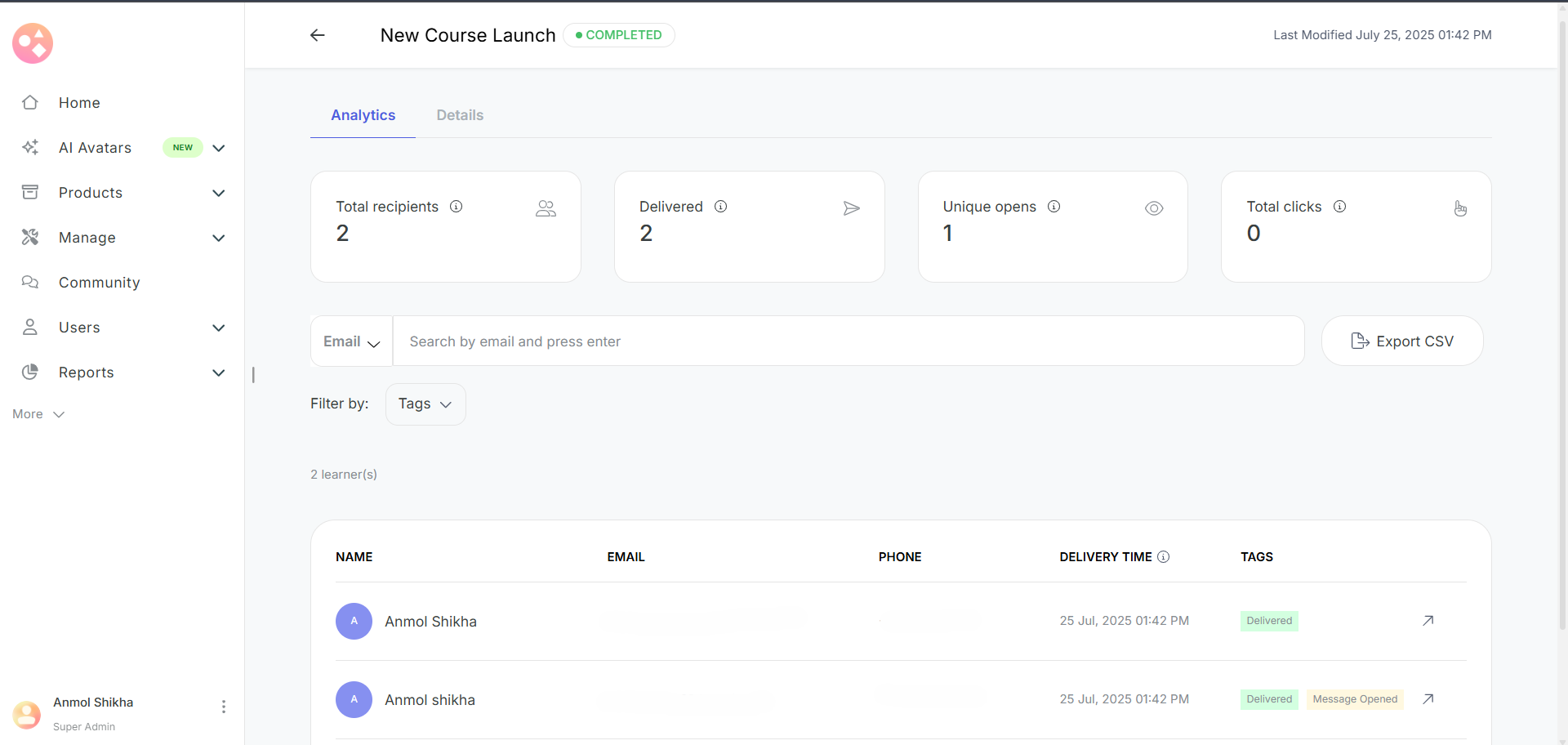
Task: Click the info icon next to Total clicks
Action: (1339, 207)
